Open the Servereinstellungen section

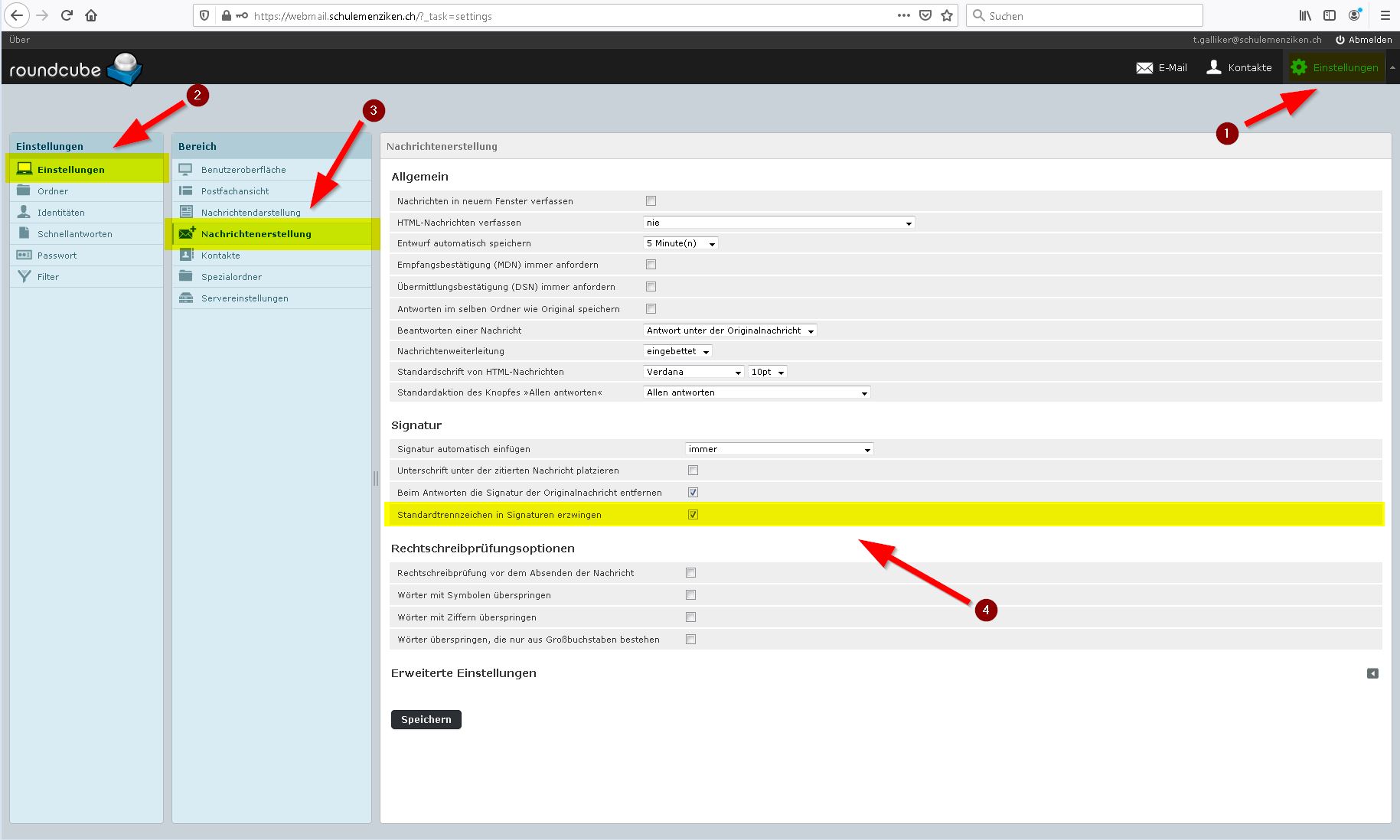tap(244, 298)
